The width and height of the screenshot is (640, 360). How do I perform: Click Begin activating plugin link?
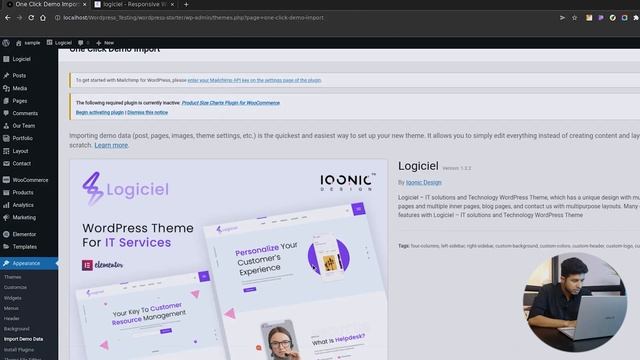[100, 112]
